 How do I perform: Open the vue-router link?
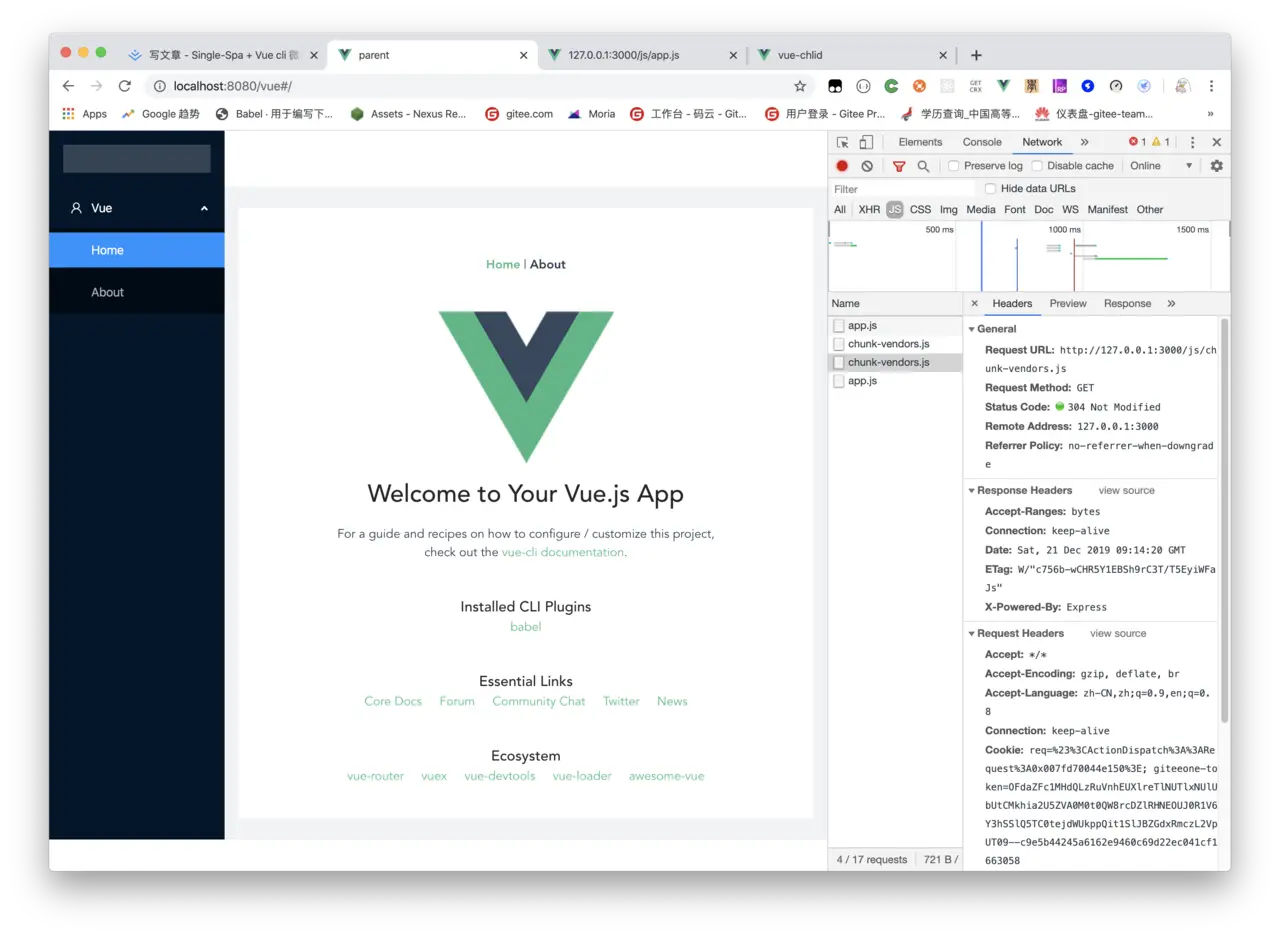tap(375, 776)
